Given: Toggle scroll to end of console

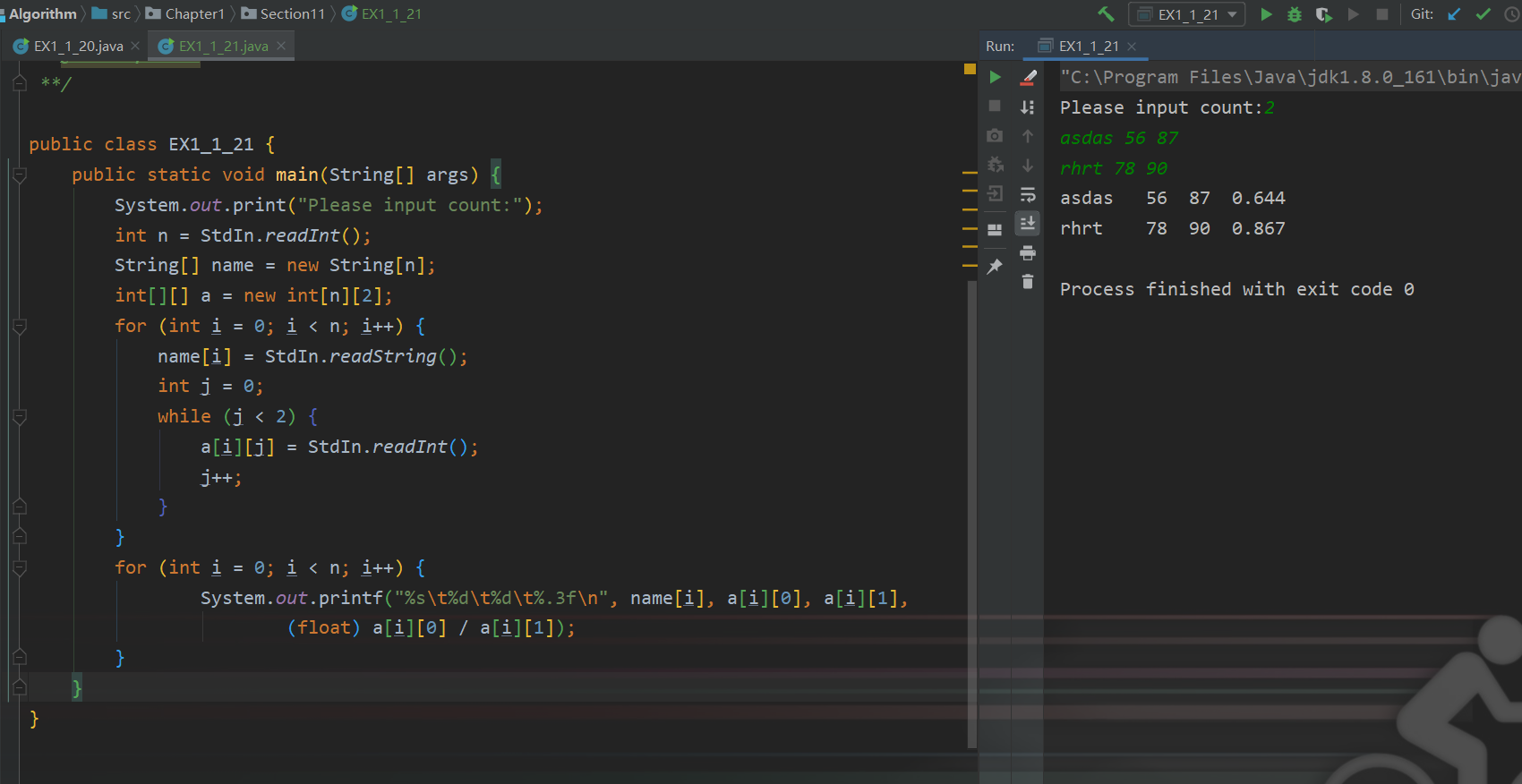Looking at the screenshot, I should click(1028, 223).
